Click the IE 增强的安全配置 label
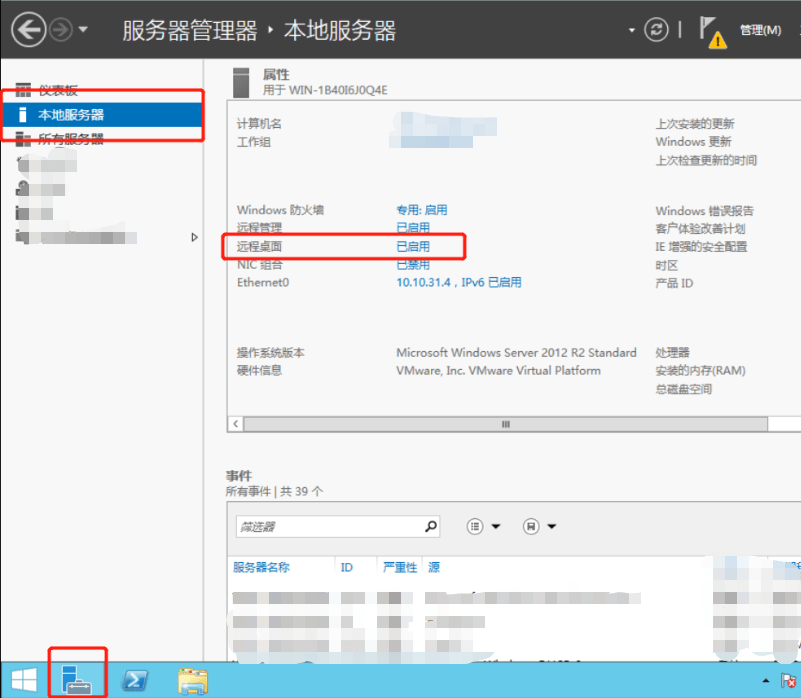 [701, 247]
